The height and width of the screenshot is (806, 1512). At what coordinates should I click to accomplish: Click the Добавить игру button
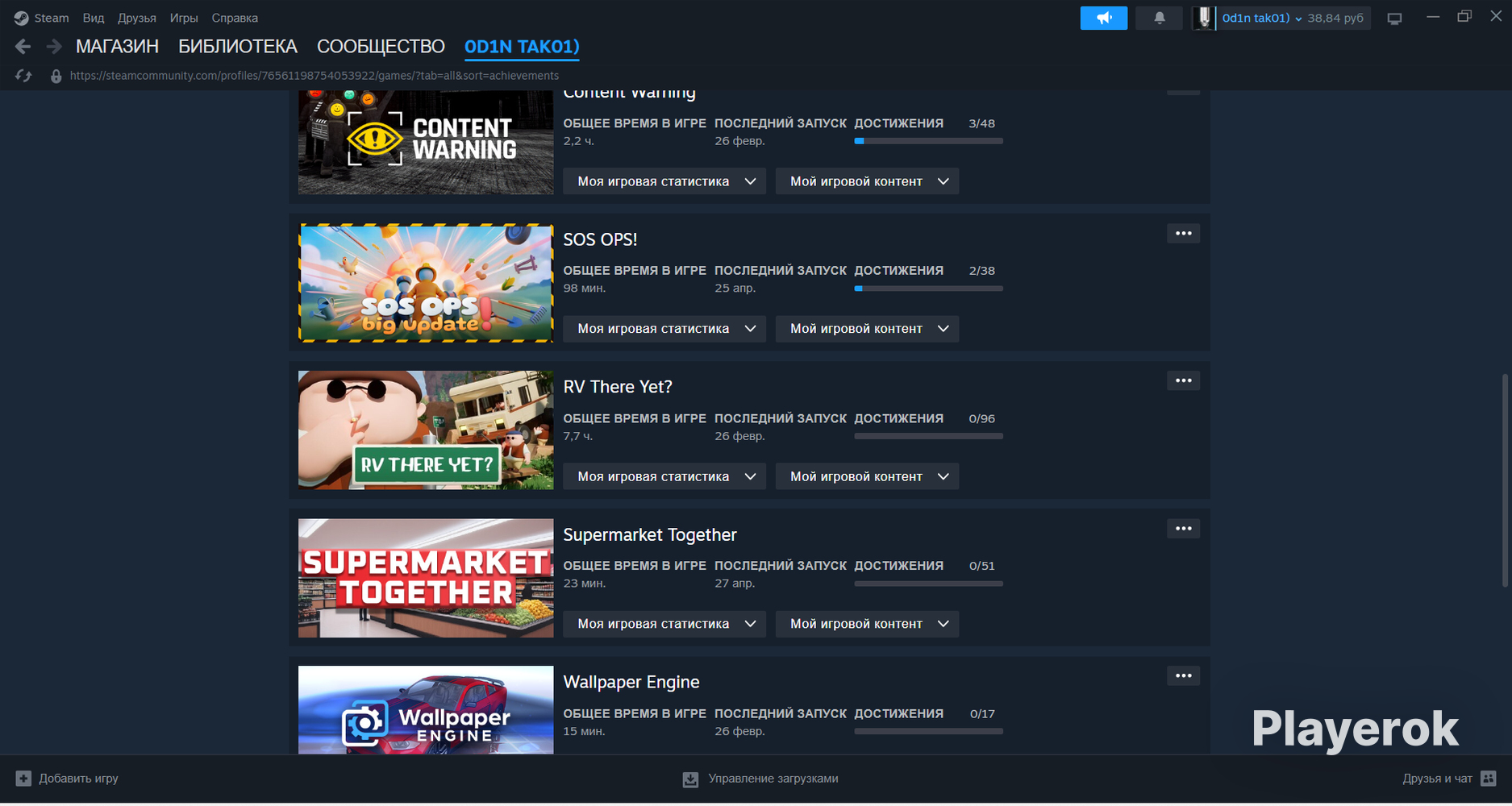[68, 779]
